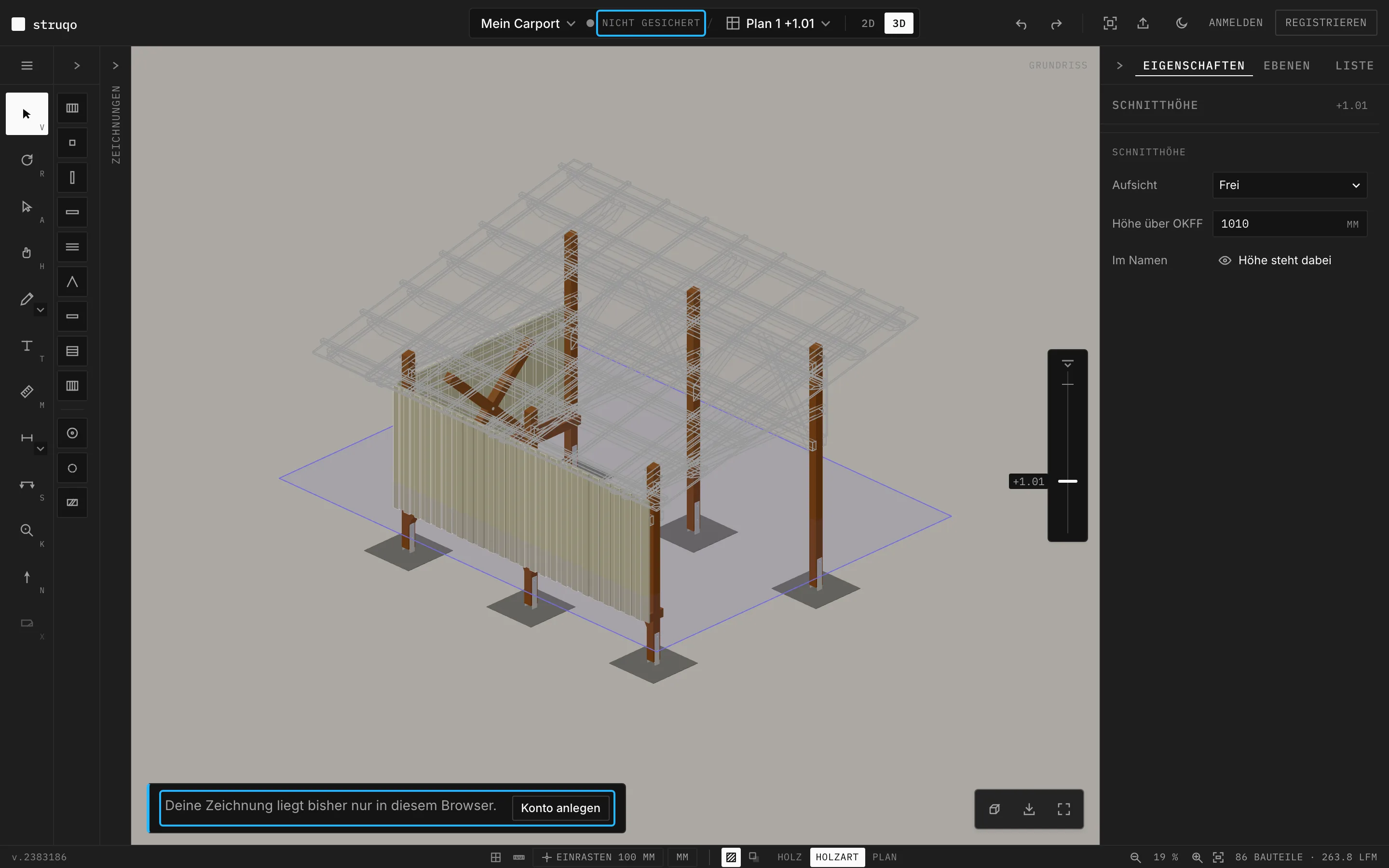Click the download icon in viewport toolbar

[1029, 809]
